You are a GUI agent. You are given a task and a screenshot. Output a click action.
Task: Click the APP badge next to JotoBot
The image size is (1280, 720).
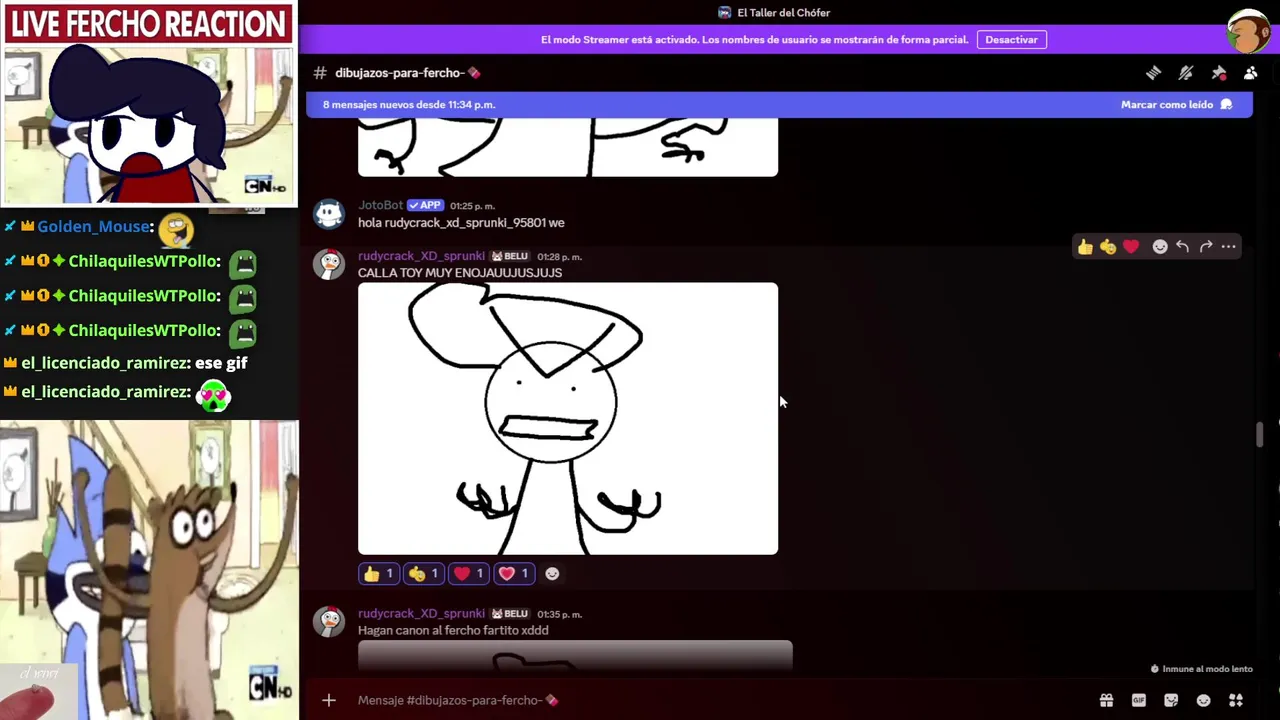425,206
